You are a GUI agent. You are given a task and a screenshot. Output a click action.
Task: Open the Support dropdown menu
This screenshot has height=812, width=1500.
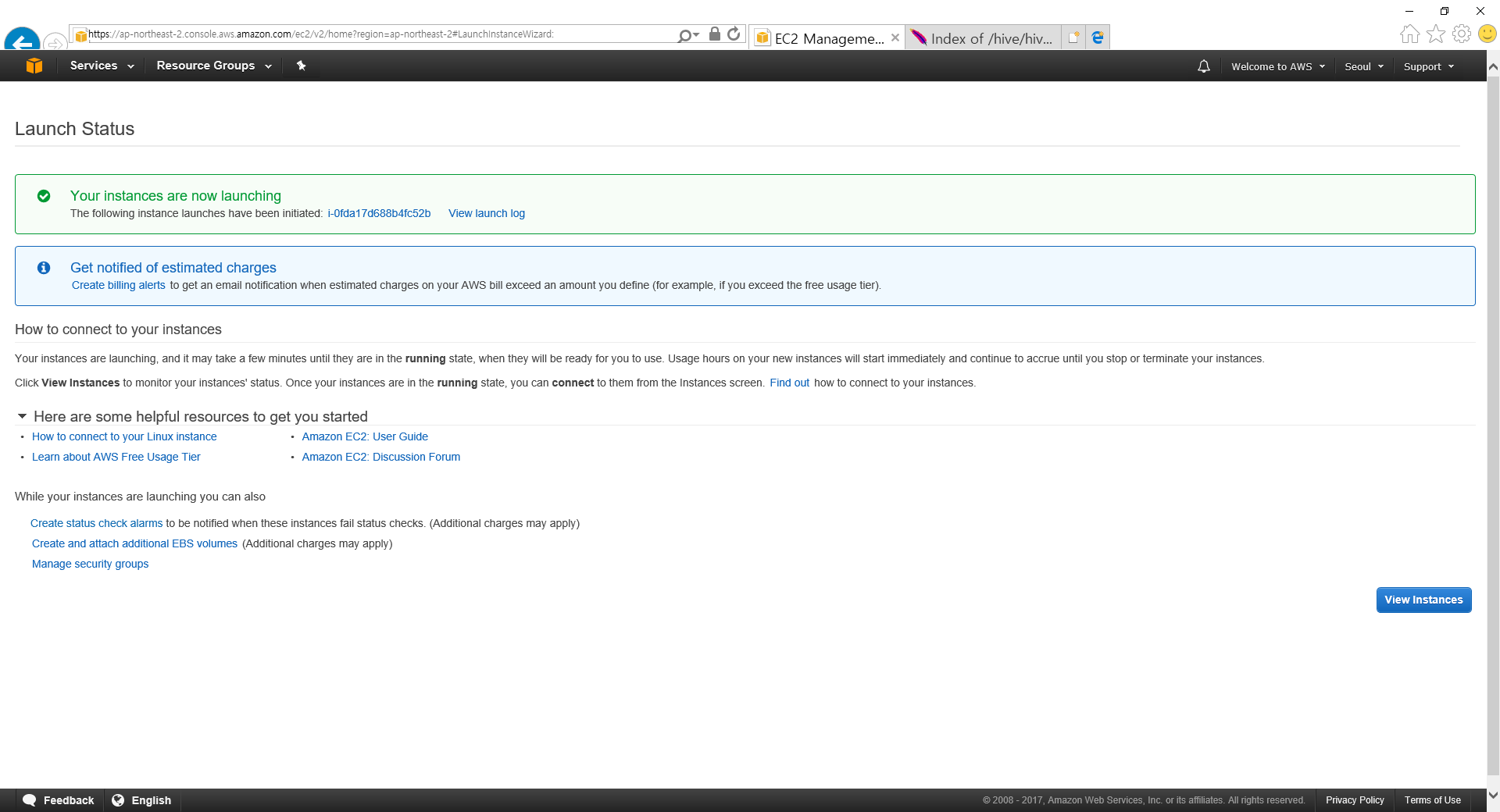[x=1429, y=66]
